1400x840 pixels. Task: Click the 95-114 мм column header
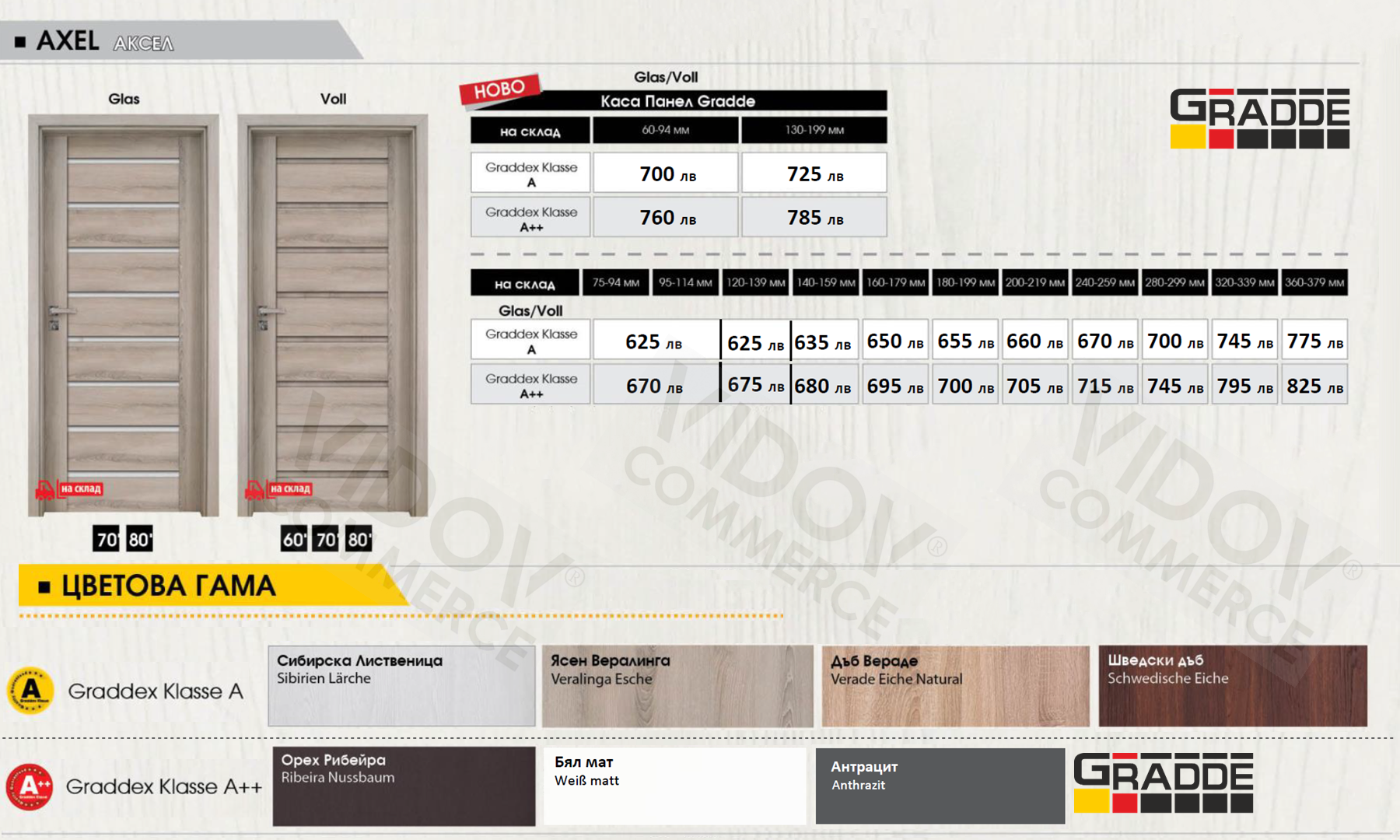(x=685, y=282)
